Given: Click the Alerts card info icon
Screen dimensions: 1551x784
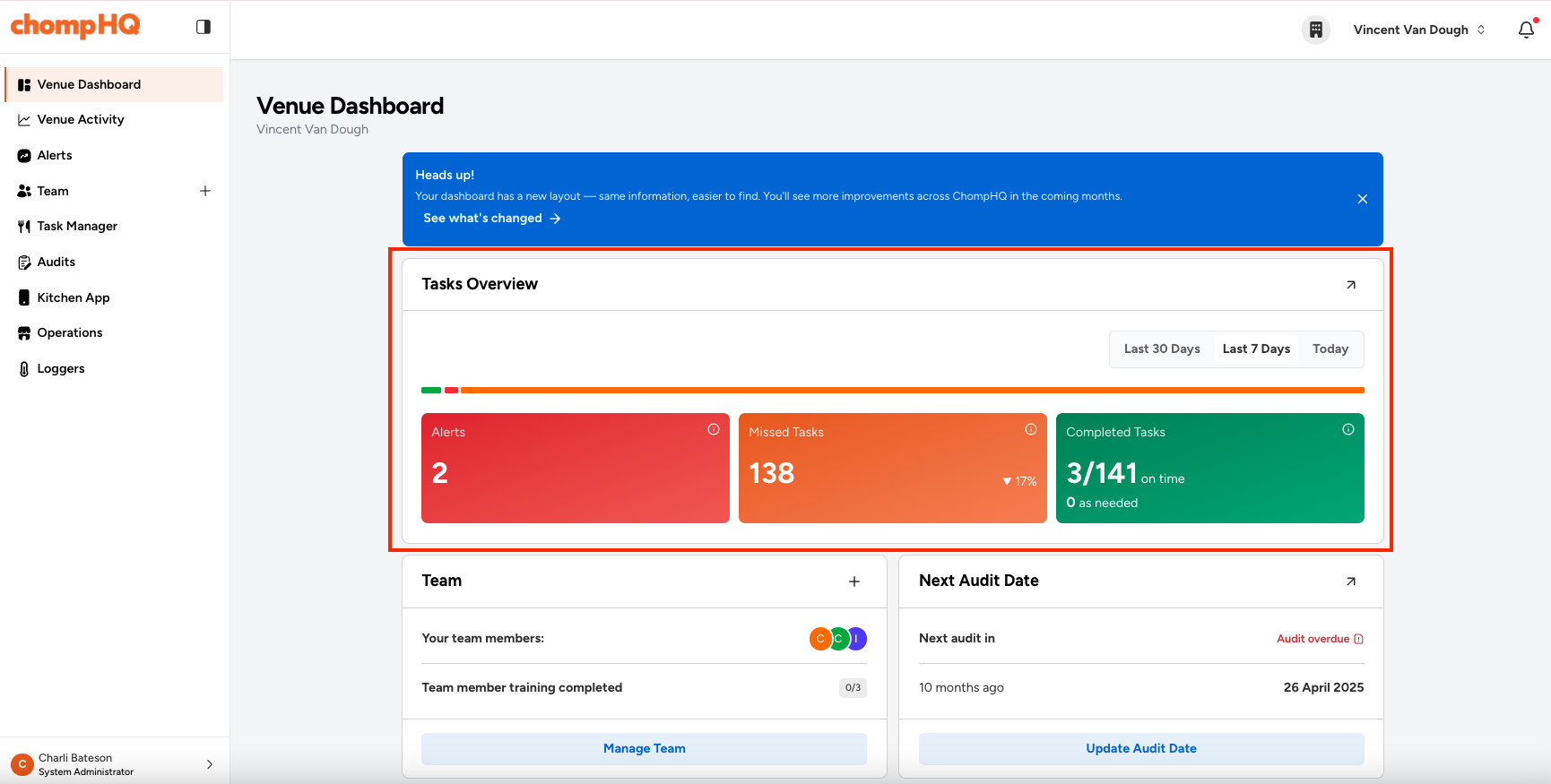Looking at the screenshot, I should 713,430.
